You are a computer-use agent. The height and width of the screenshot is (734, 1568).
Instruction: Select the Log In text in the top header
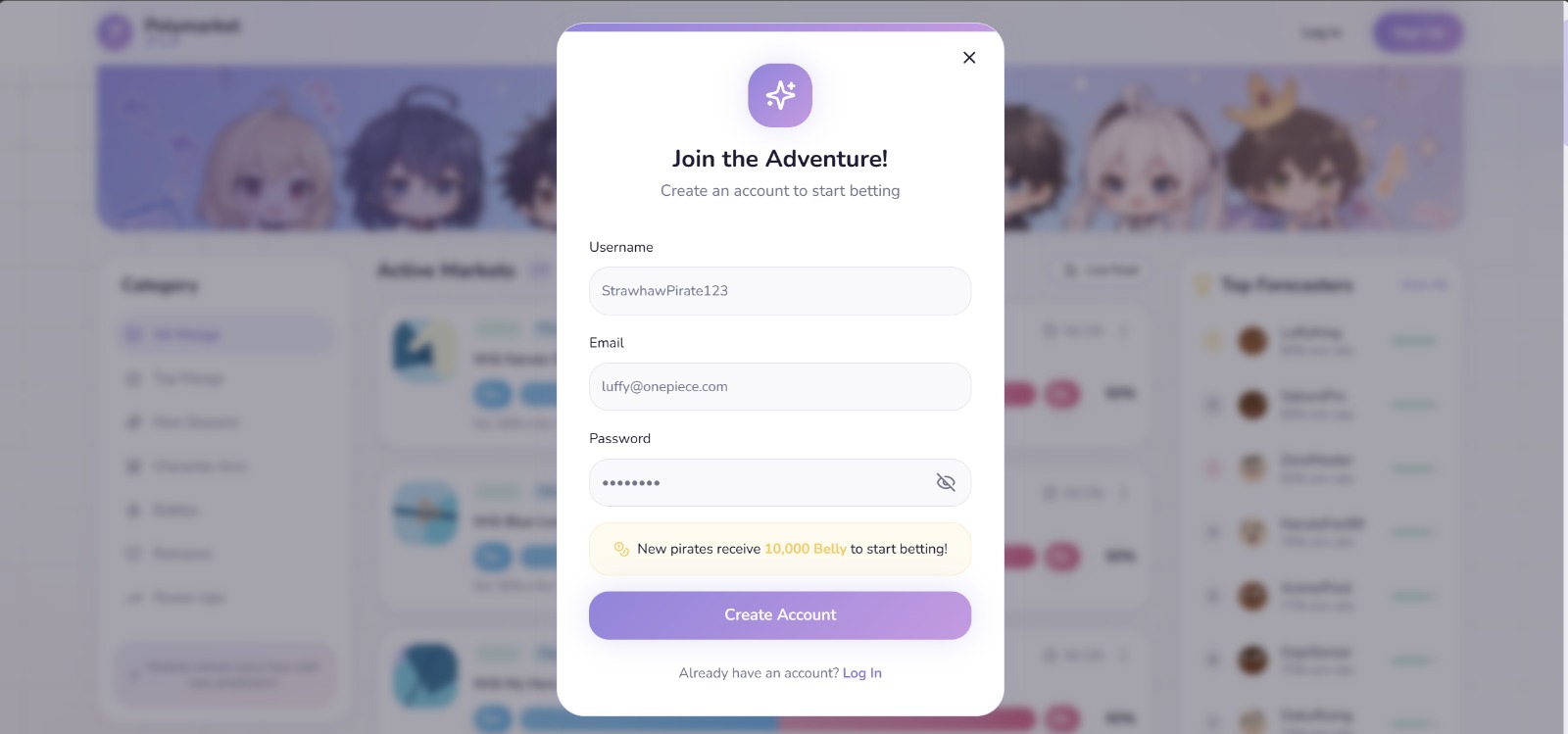(1320, 32)
